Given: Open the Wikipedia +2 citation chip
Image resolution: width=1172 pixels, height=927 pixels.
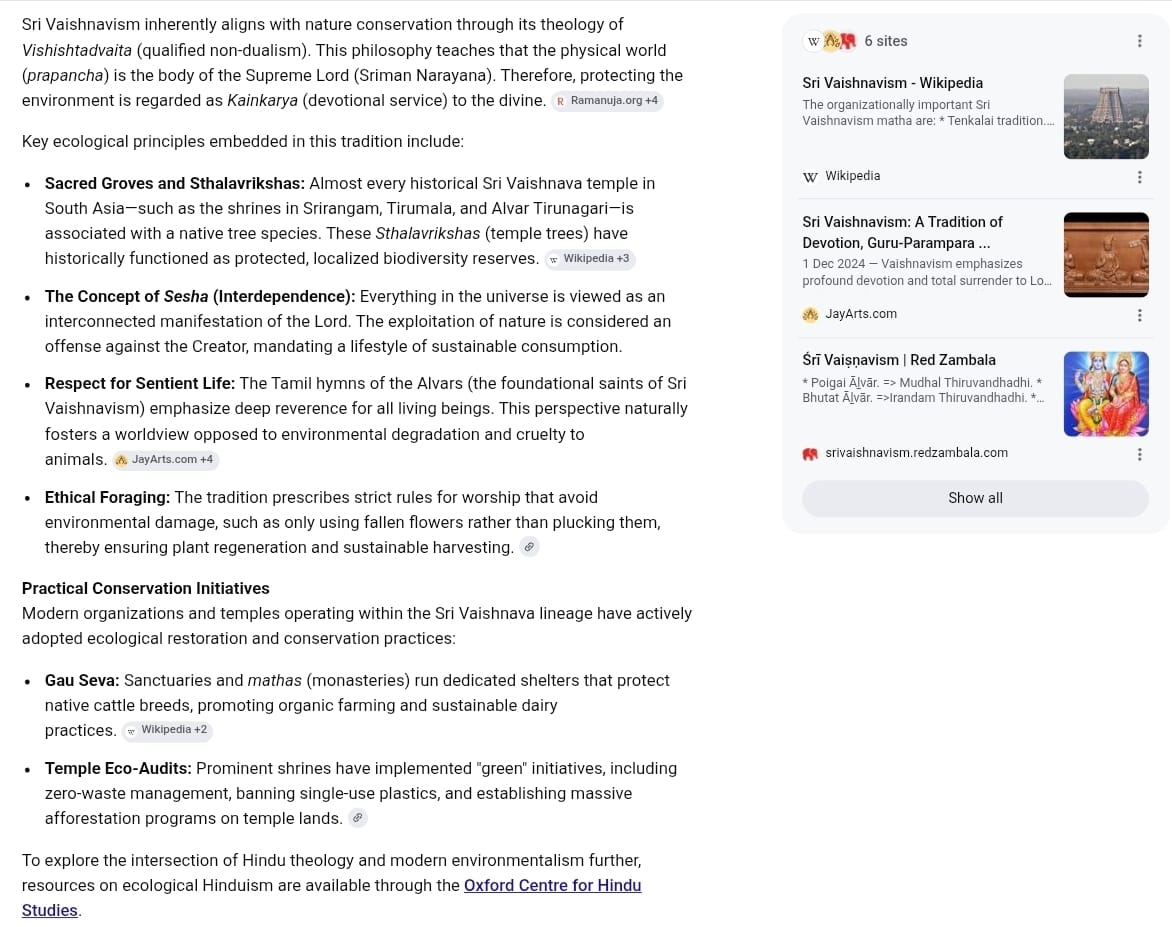Looking at the screenshot, I should [x=167, y=730].
